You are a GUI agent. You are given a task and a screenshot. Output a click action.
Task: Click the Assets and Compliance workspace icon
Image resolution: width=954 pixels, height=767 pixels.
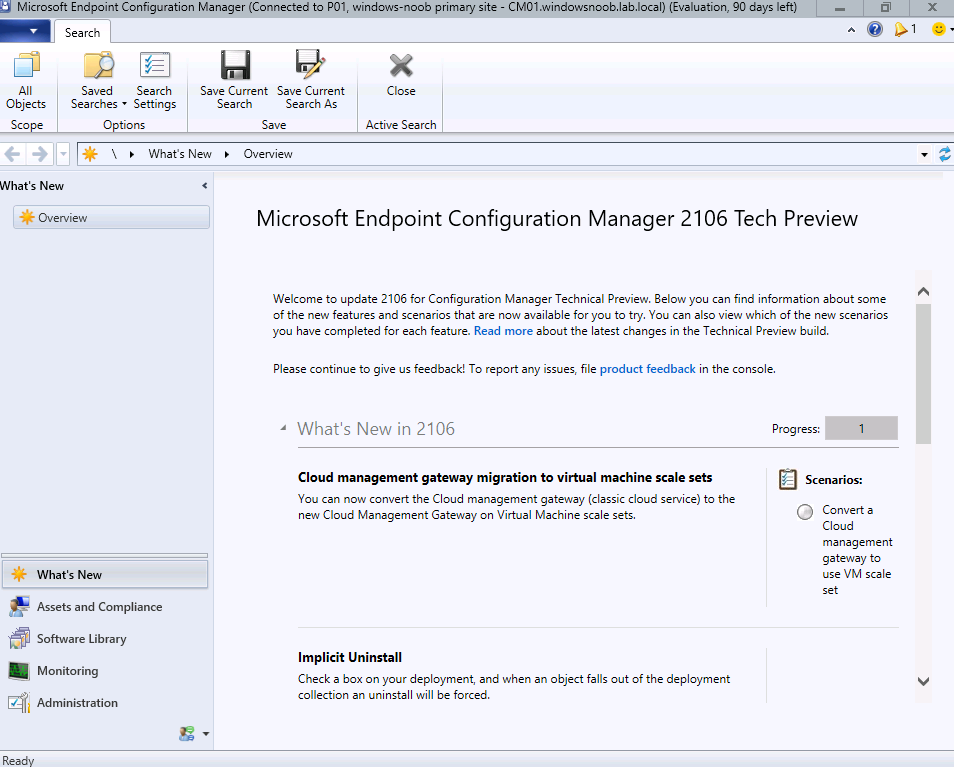click(x=19, y=606)
